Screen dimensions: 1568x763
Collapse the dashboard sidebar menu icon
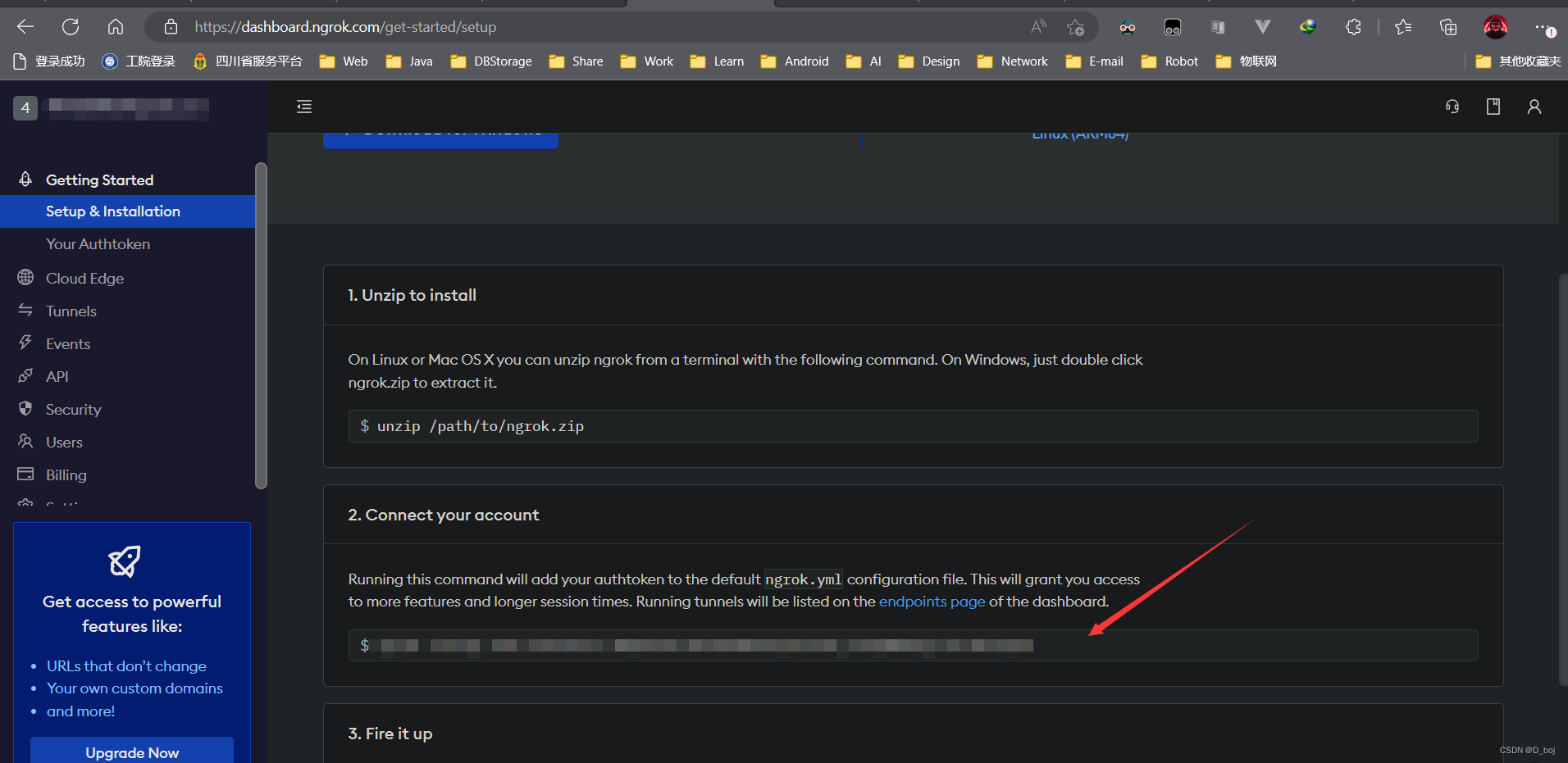click(x=304, y=107)
